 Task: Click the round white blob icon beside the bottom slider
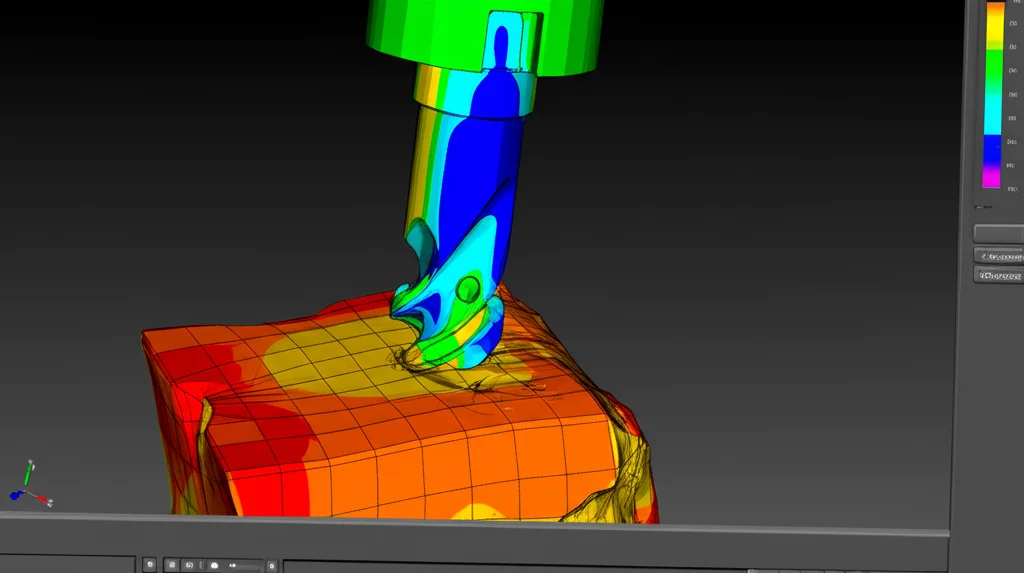(x=214, y=566)
